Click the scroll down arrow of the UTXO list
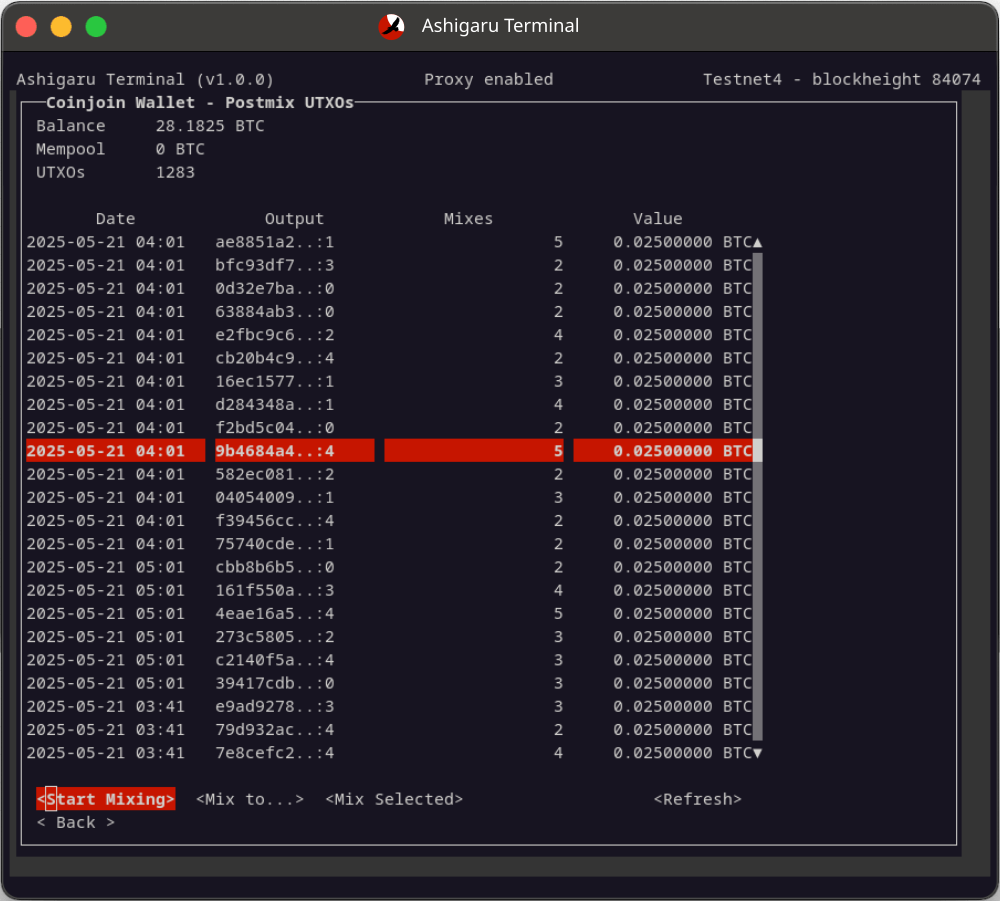This screenshot has width=1000, height=901. click(758, 753)
